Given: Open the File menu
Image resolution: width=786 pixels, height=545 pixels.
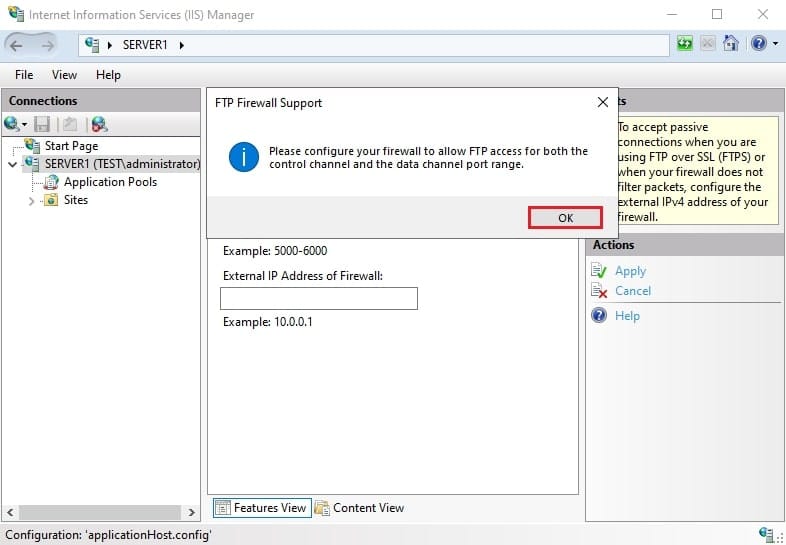Looking at the screenshot, I should (24, 75).
